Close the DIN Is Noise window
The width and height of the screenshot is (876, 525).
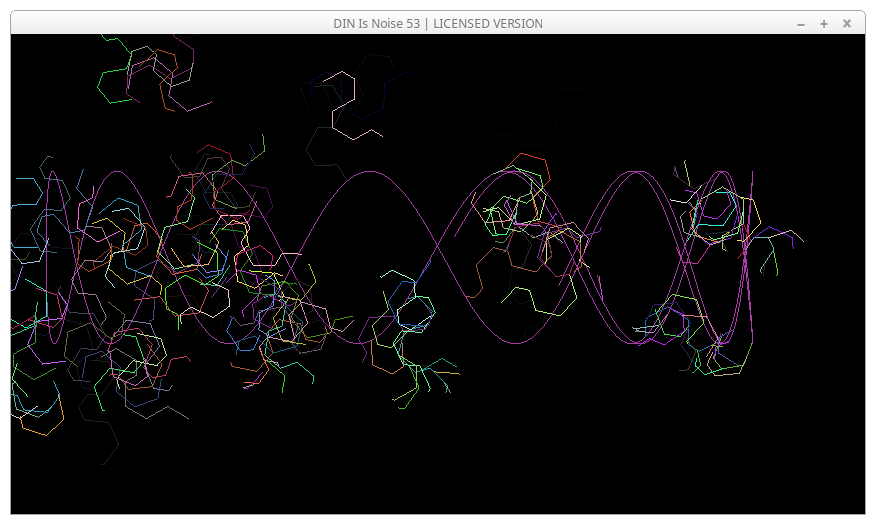point(847,23)
